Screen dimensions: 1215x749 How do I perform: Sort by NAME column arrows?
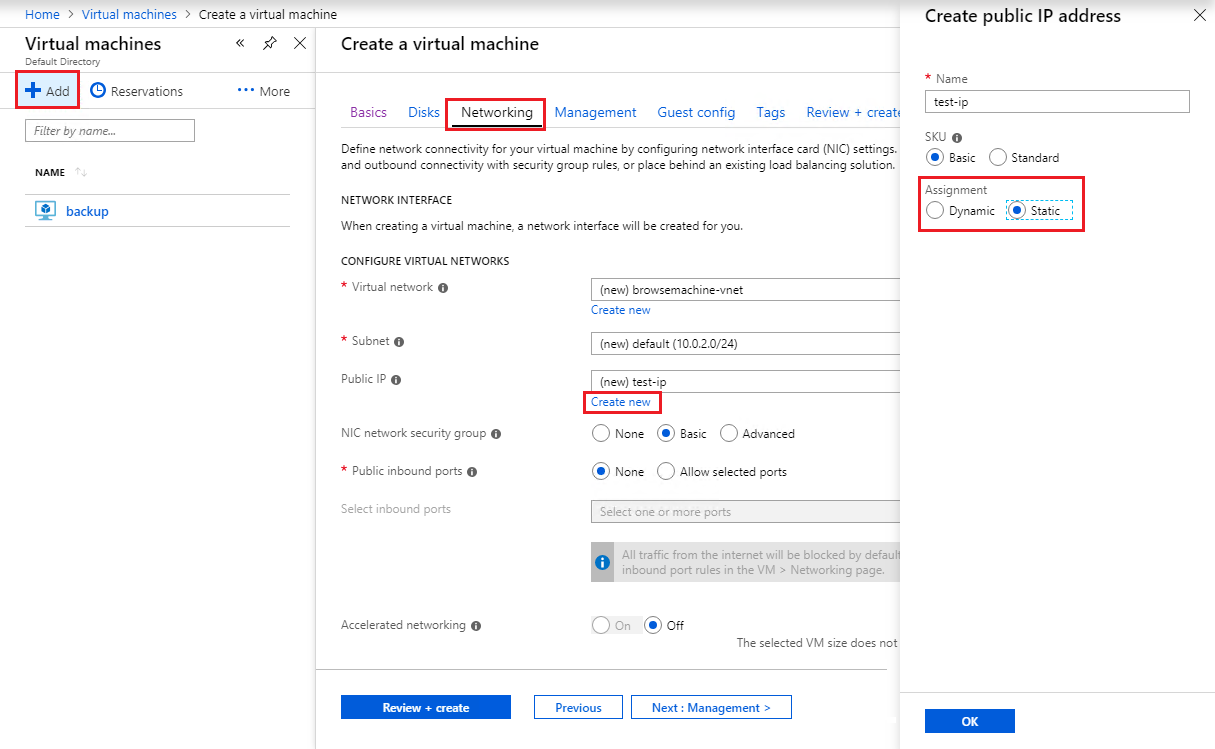81,173
